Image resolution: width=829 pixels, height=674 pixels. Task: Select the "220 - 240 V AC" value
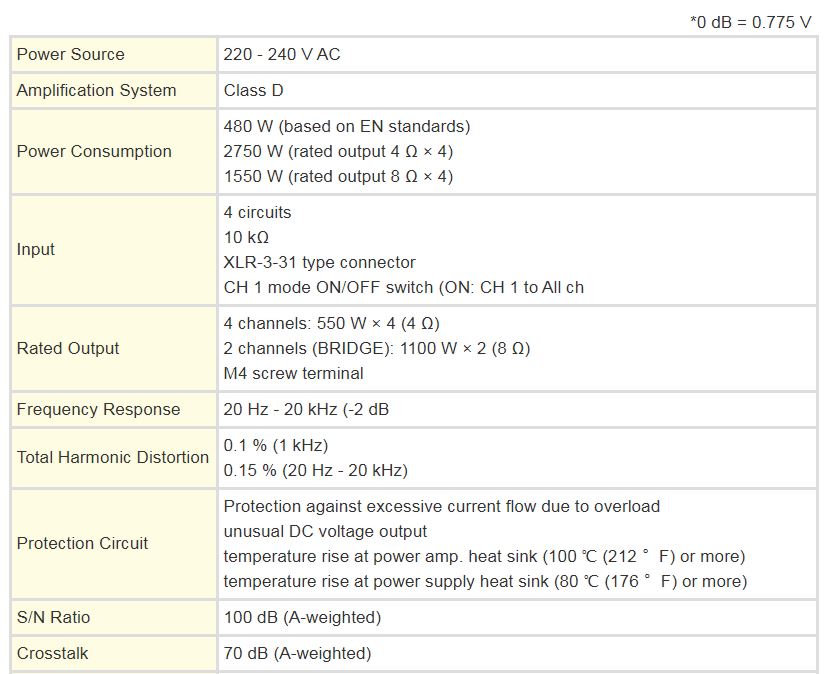click(282, 54)
